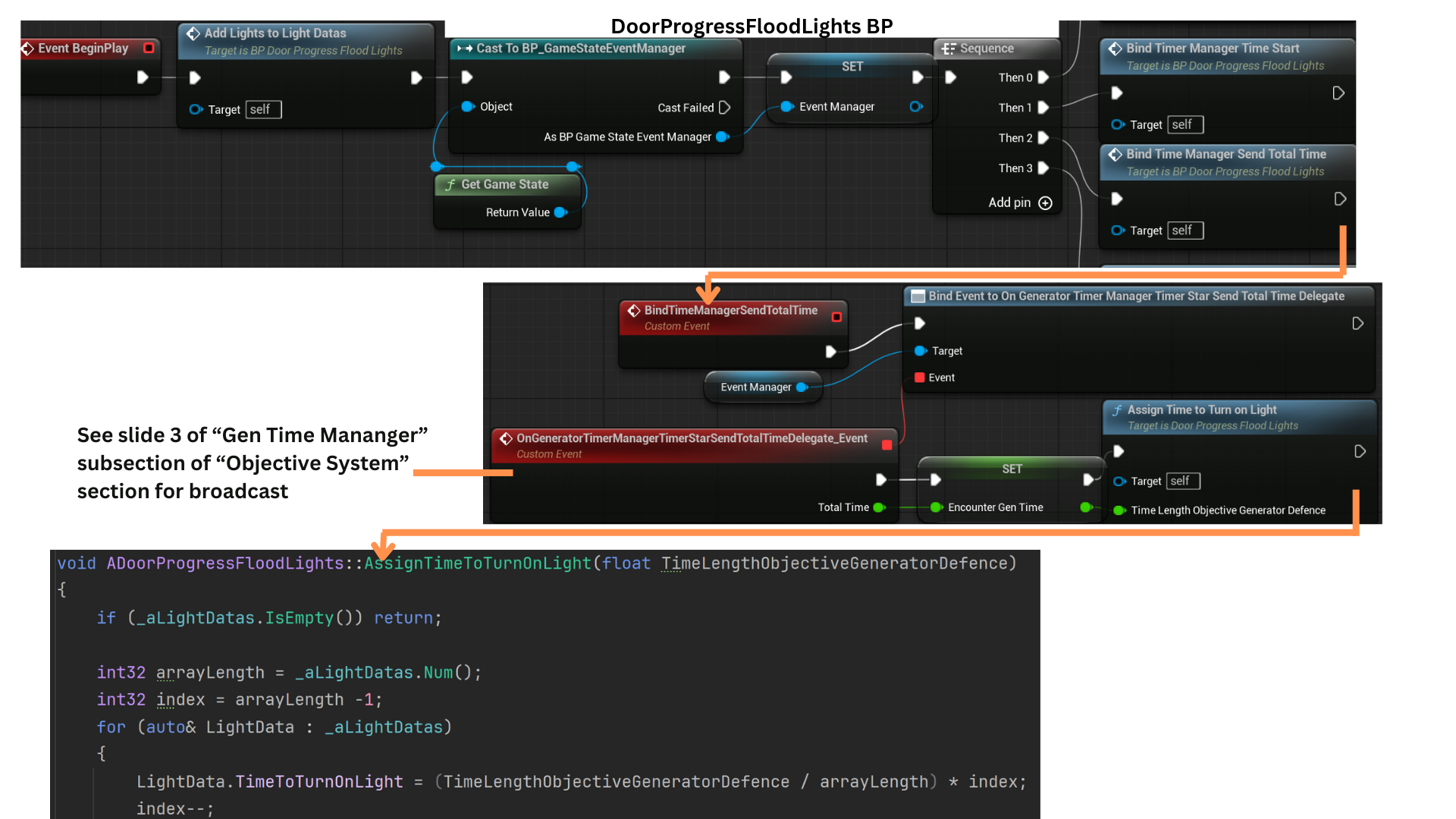1456x819 pixels.
Task: Click red Event pin on Bind Event node
Action: click(919, 378)
